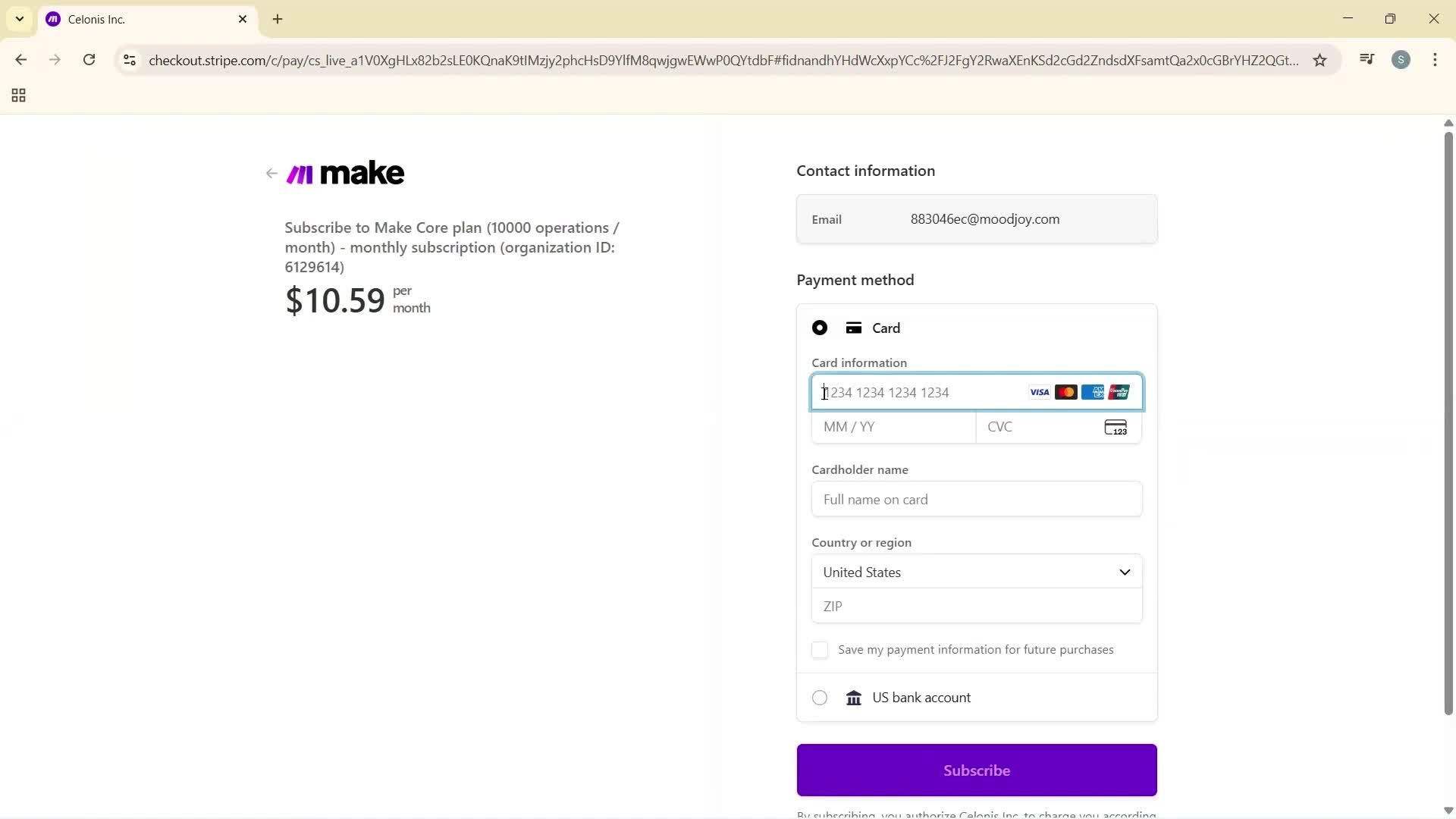Viewport: 1456px width, 819px height.
Task: Open a new browser tab
Action: coord(277,19)
